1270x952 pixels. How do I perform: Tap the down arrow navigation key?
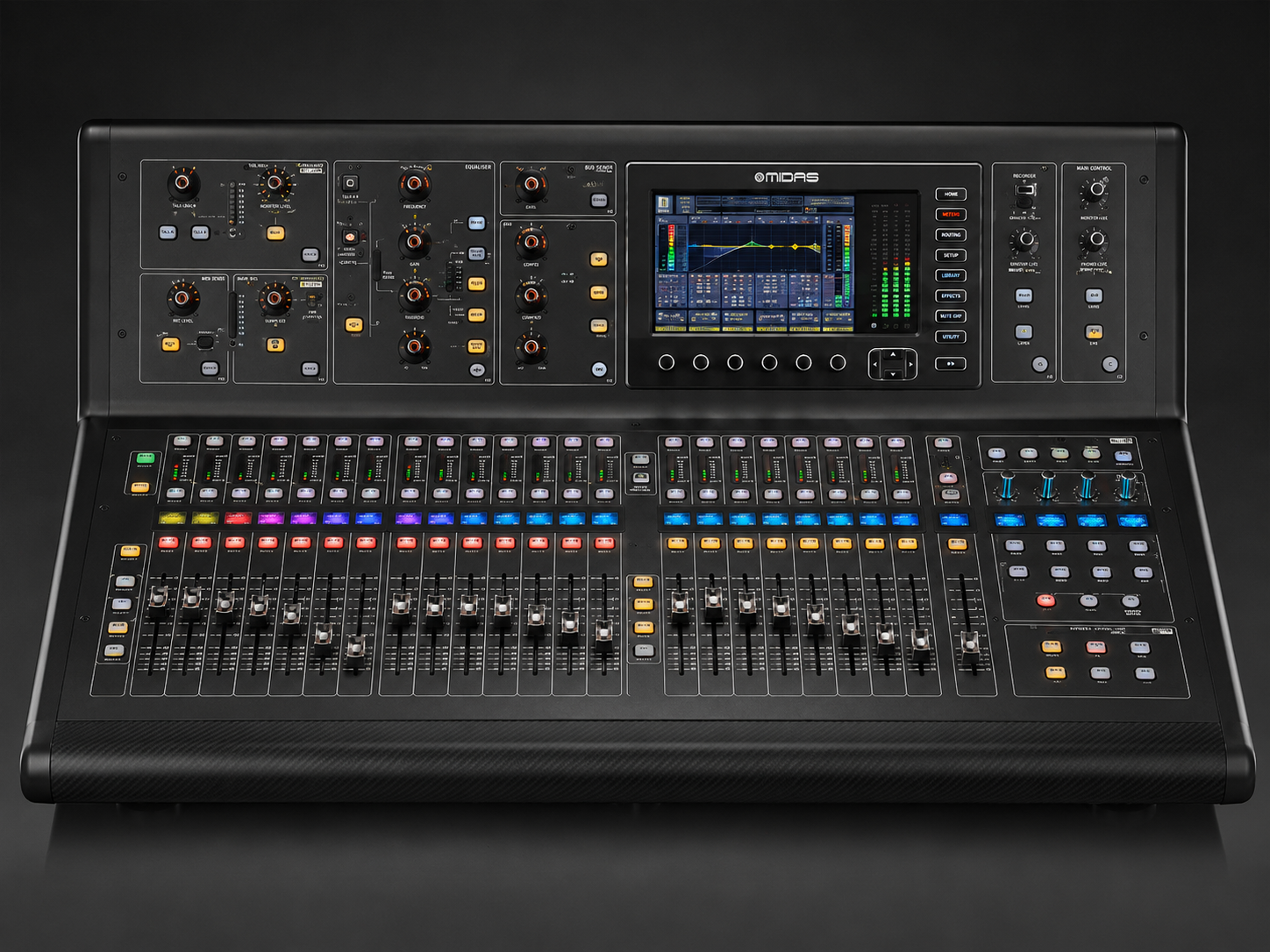(893, 374)
